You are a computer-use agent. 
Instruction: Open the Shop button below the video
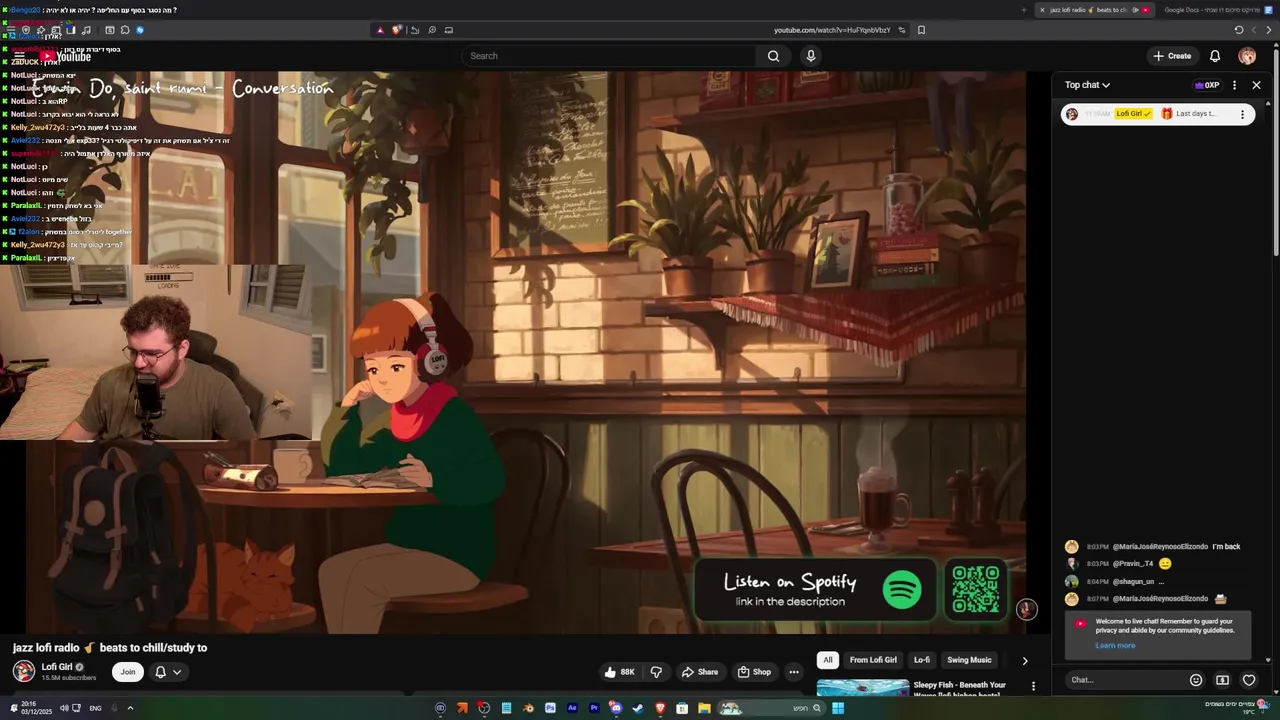pos(754,672)
